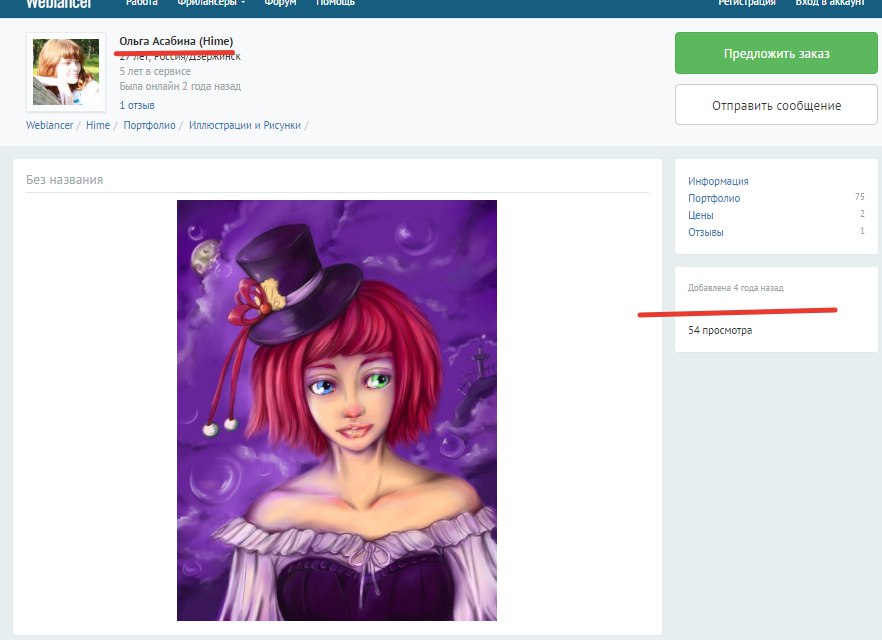
Task: Click the portfolio count 75
Action: pos(860,197)
